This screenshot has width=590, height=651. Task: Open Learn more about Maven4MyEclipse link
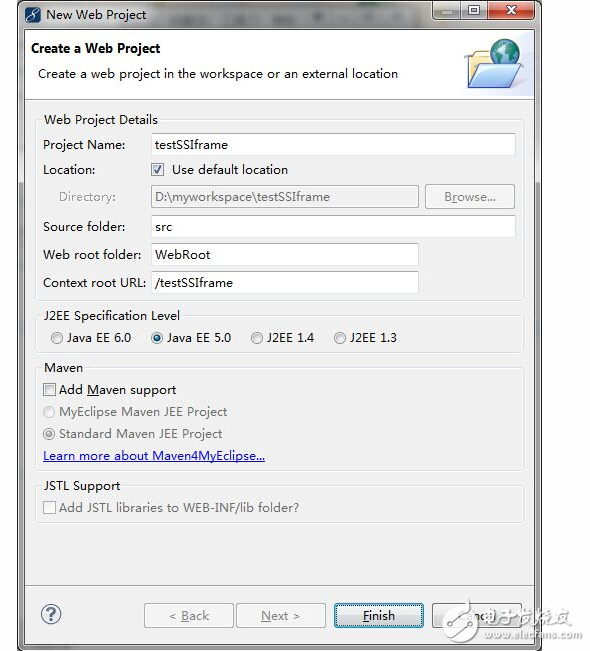pos(154,456)
